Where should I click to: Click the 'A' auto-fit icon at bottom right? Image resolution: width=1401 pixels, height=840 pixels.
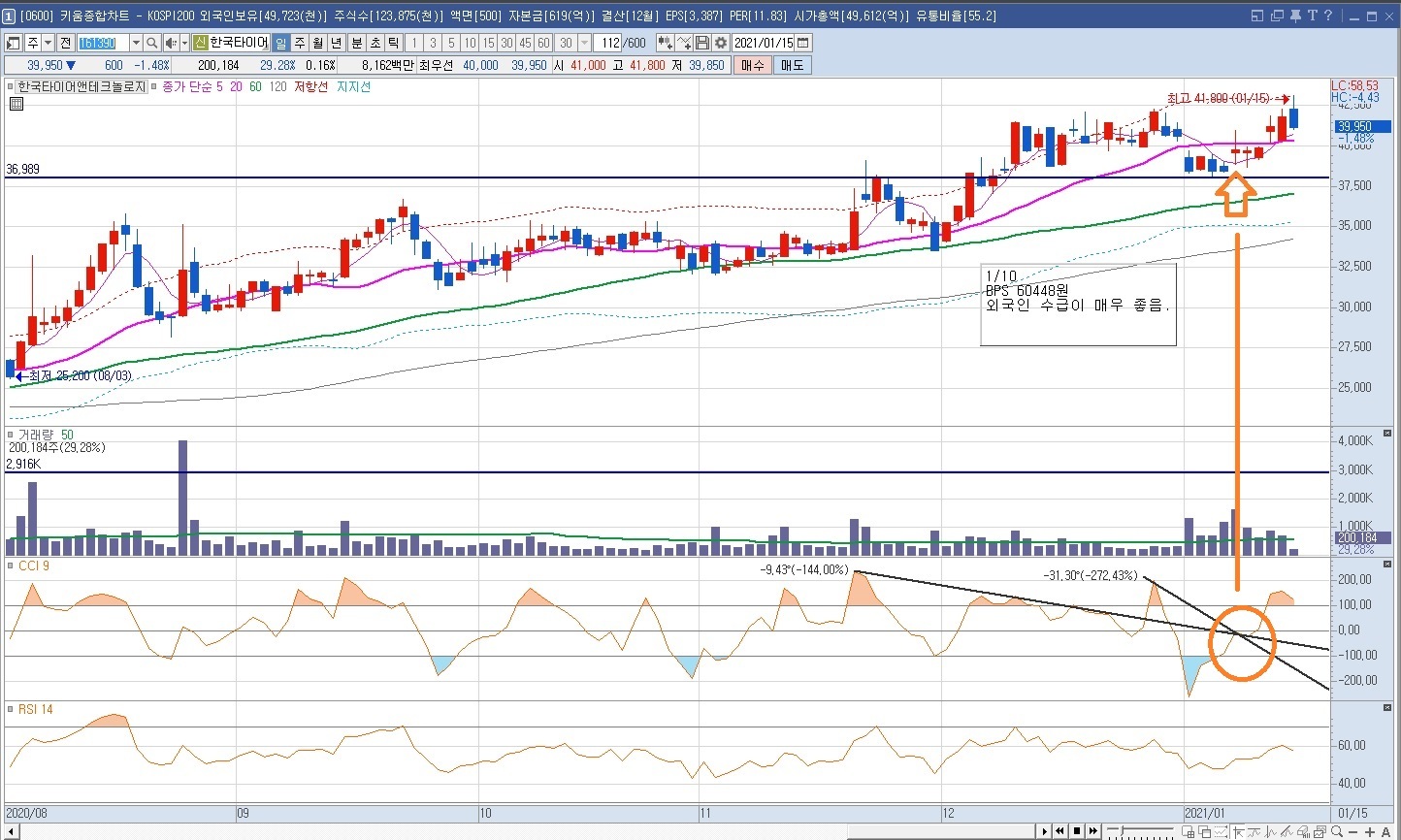(x=1385, y=831)
